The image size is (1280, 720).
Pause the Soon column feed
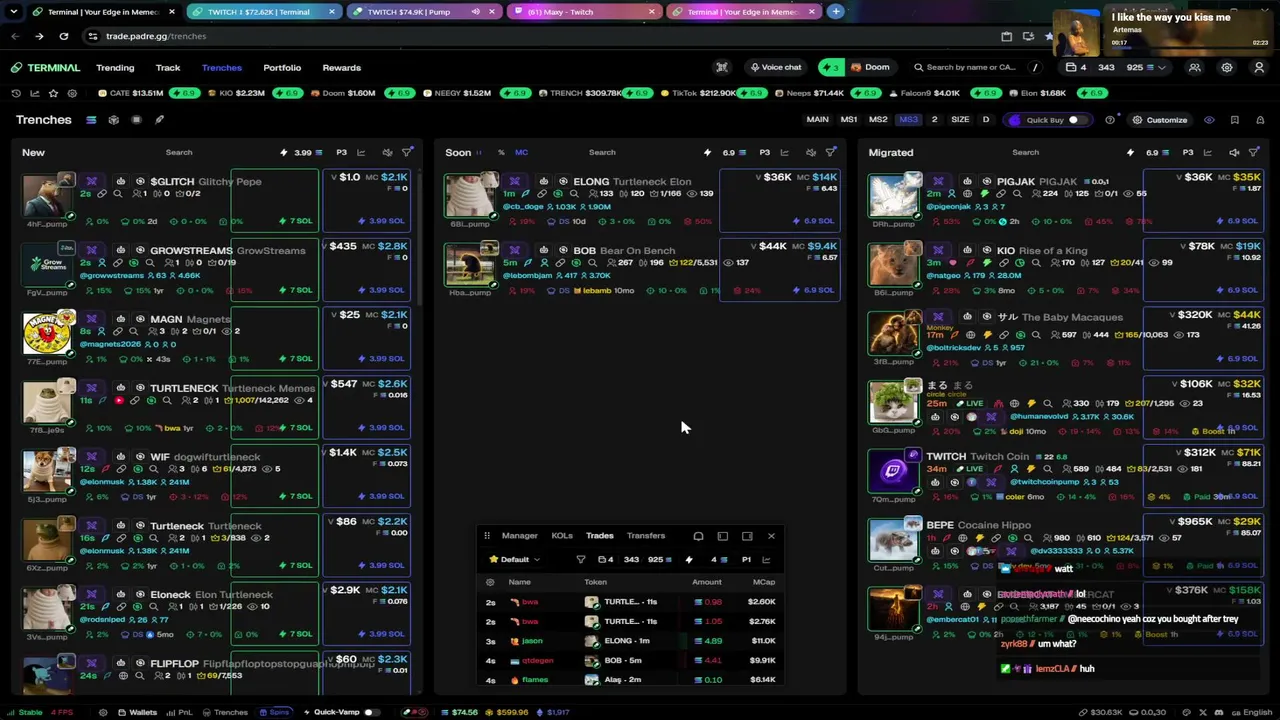coord(479,153)
